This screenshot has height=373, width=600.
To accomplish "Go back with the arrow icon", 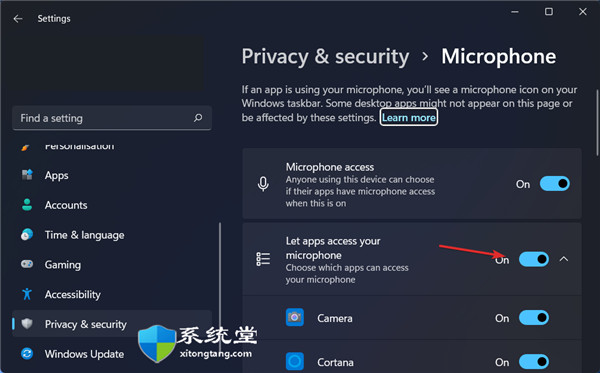I will 18,19.
